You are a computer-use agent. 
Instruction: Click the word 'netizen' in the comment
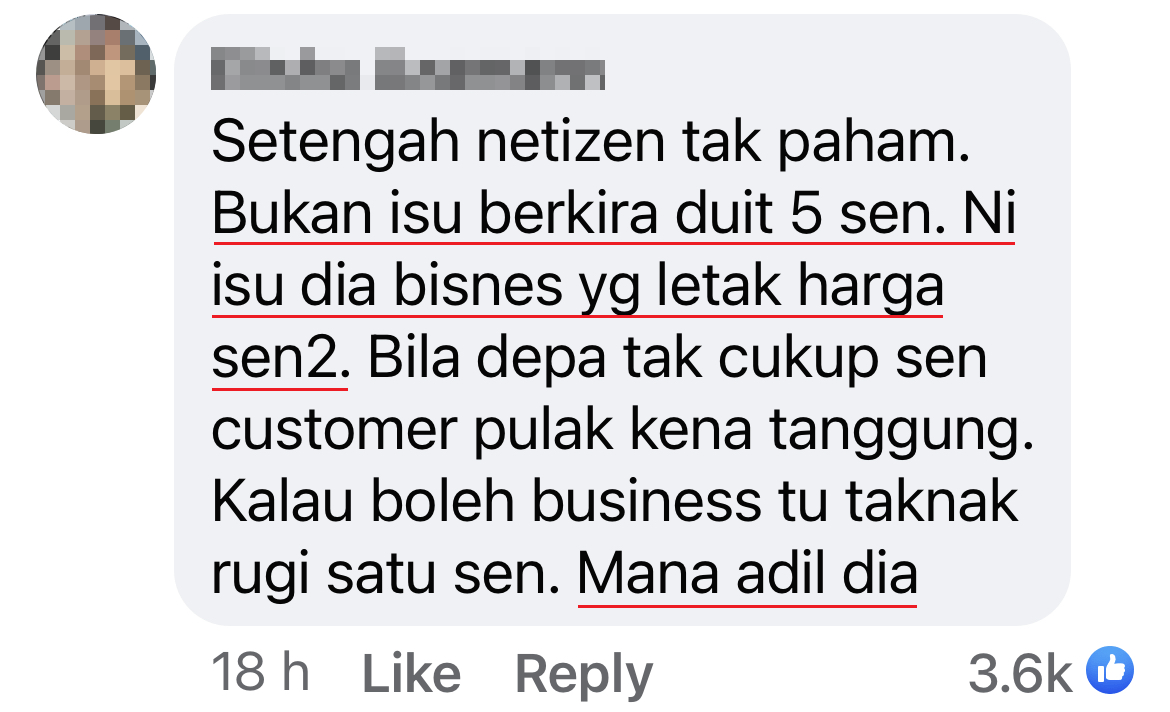(x=570, y=142)
